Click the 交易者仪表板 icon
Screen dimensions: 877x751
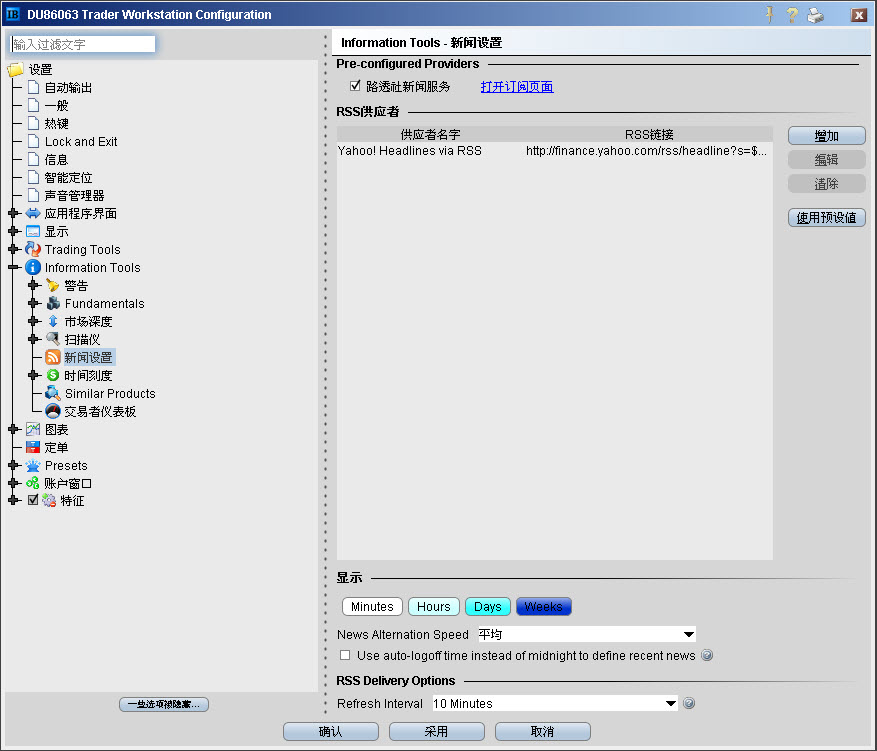tap(53, 412)
